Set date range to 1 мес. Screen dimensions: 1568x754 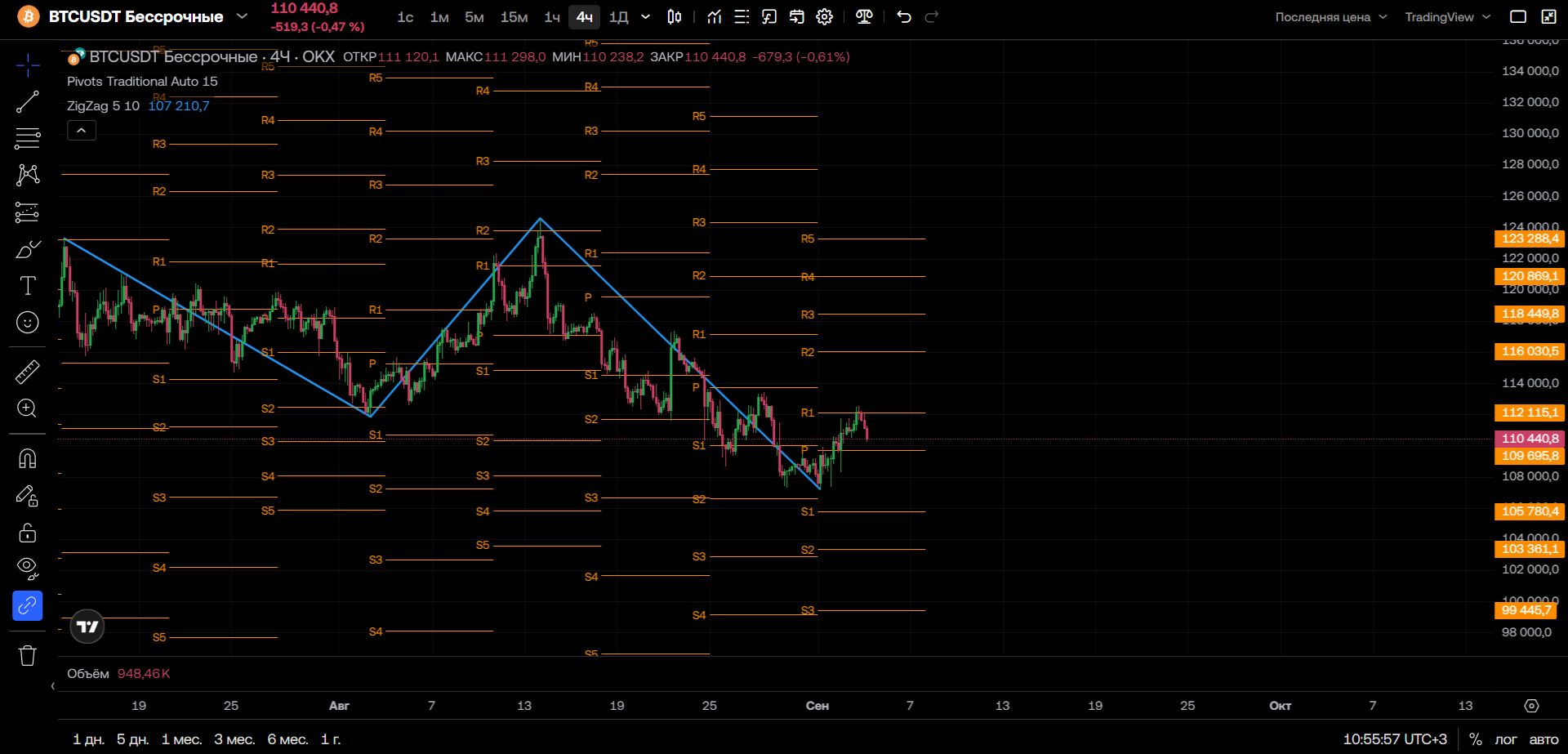coord(181,739)
